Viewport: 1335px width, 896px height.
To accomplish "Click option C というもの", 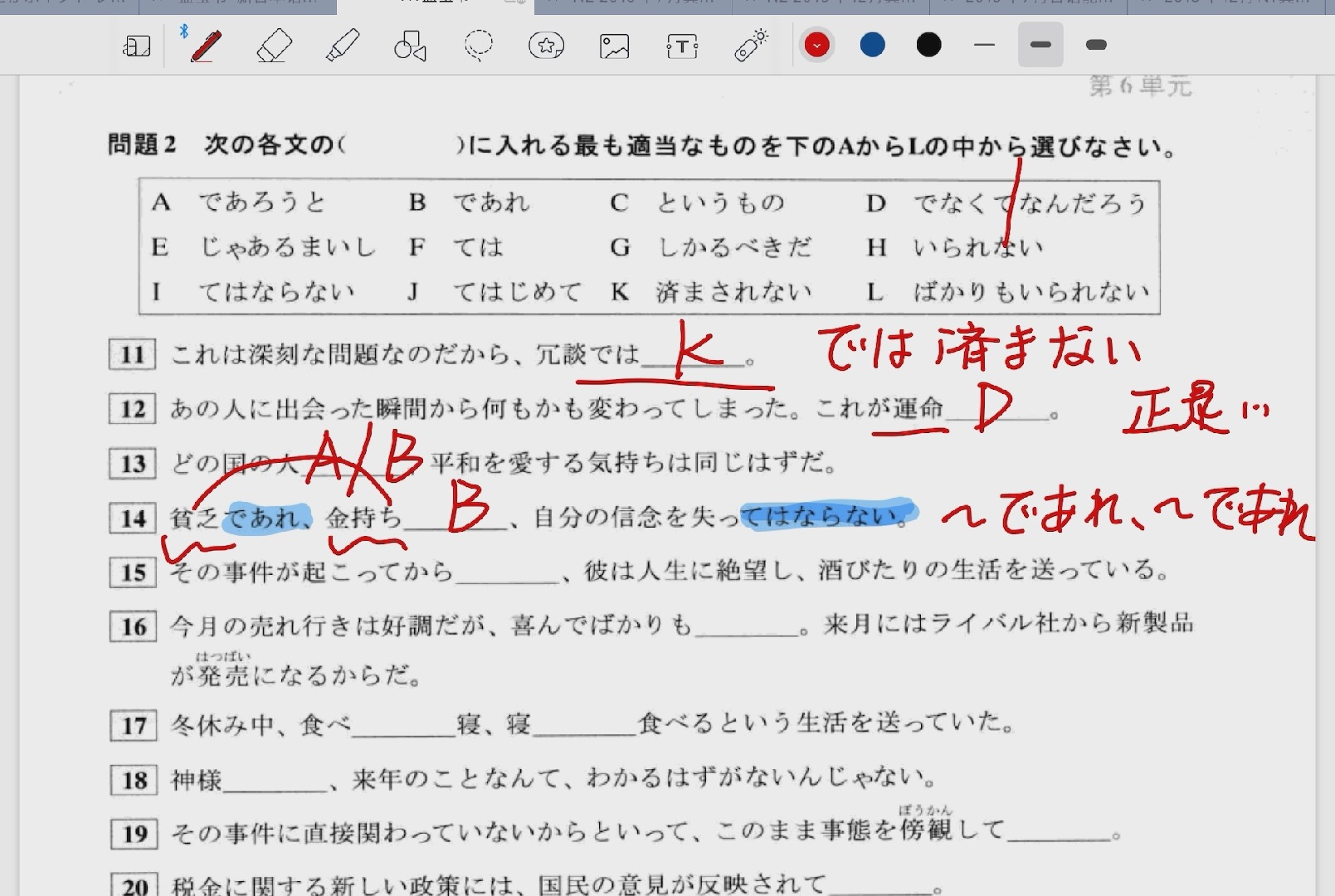I will pos(697,202).
